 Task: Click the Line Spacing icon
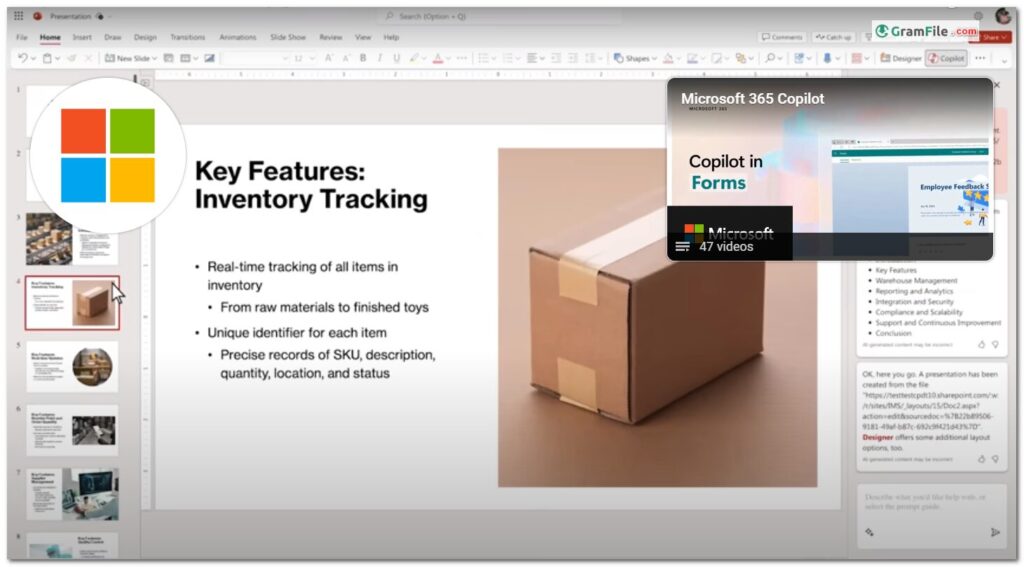tap(590, 58)
